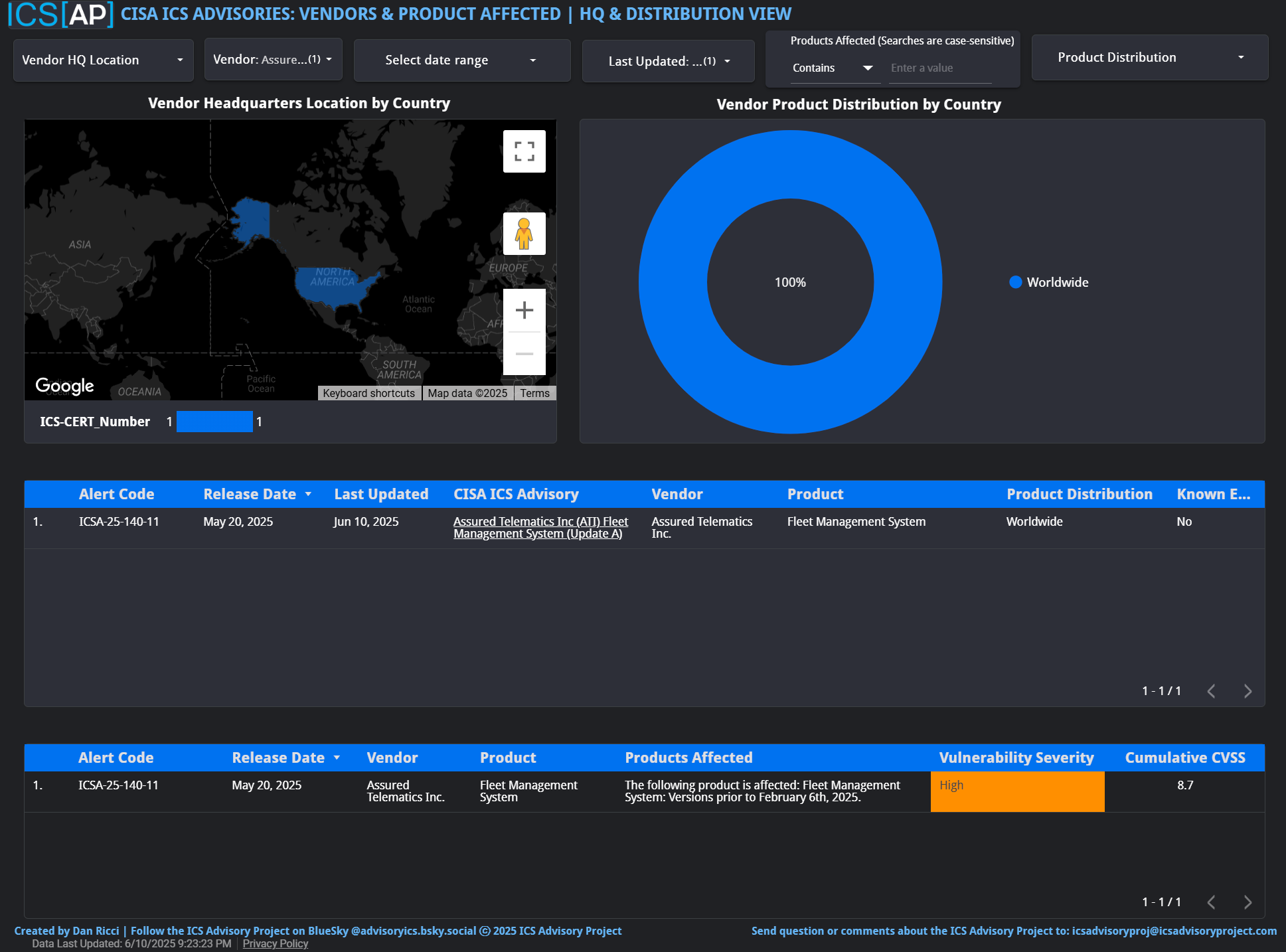1286x952 pixels.
Task: Sort upper table by Alert Code header
Action: [x=116, y=494]
